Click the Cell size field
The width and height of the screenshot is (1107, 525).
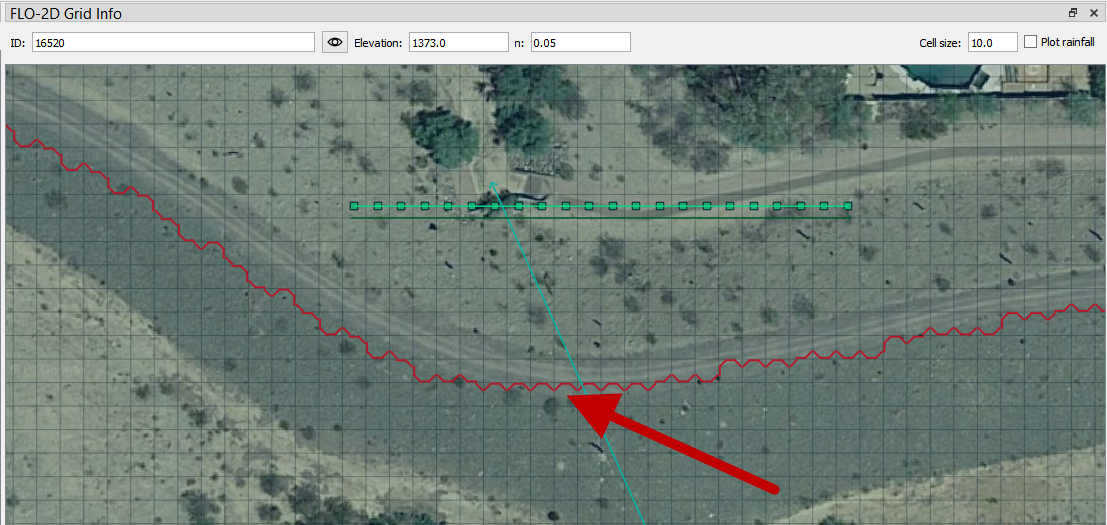click(992, 42)
